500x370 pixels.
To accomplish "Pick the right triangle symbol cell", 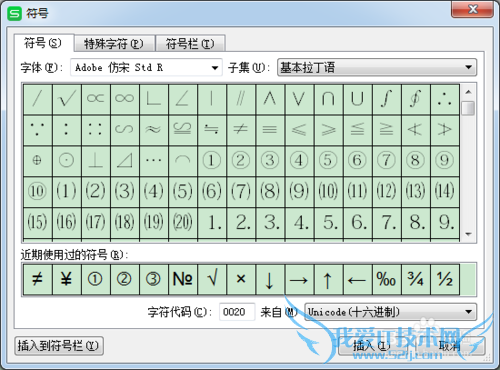I will point(125,161).
